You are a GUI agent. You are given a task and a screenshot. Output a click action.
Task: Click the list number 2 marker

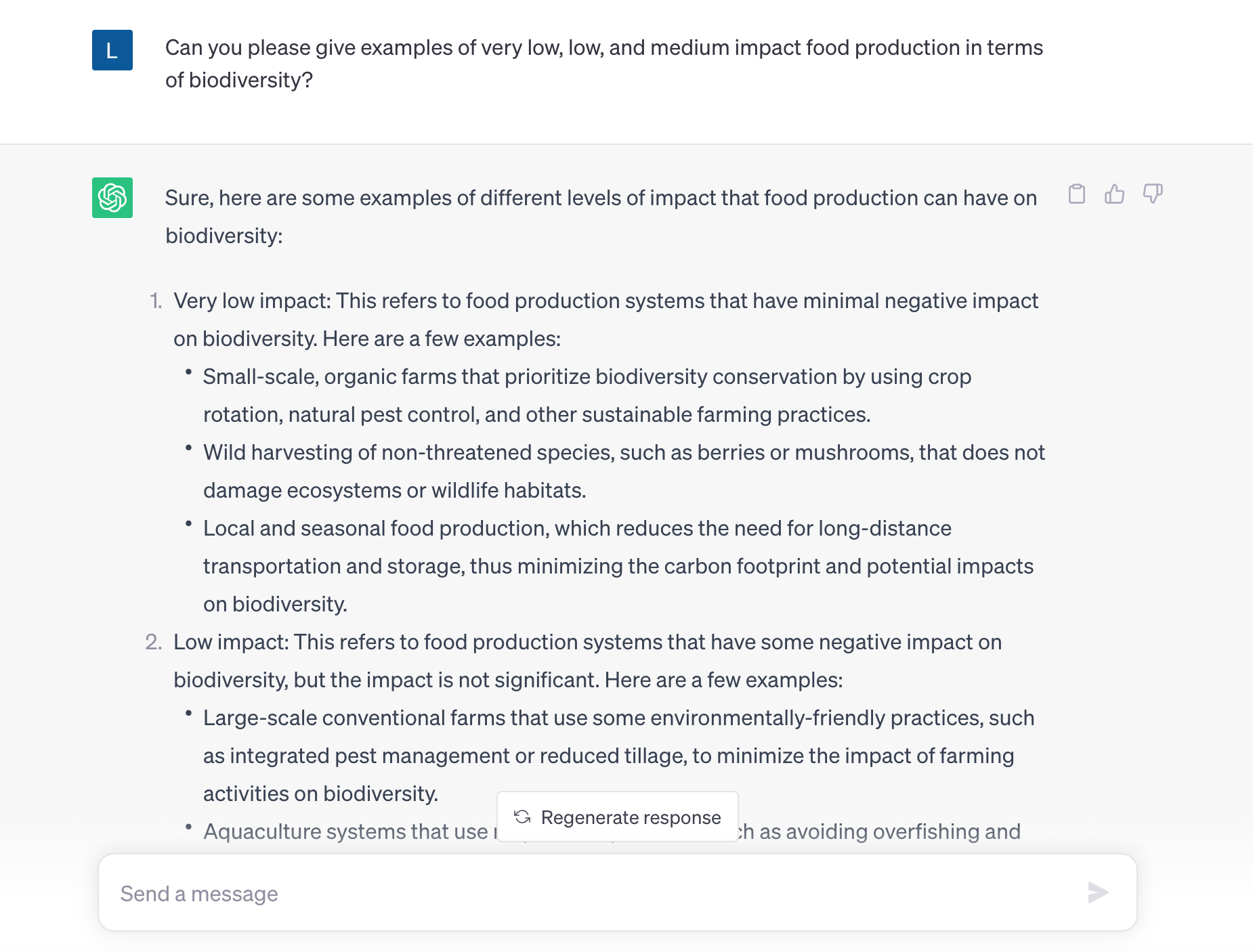[154, 643]
